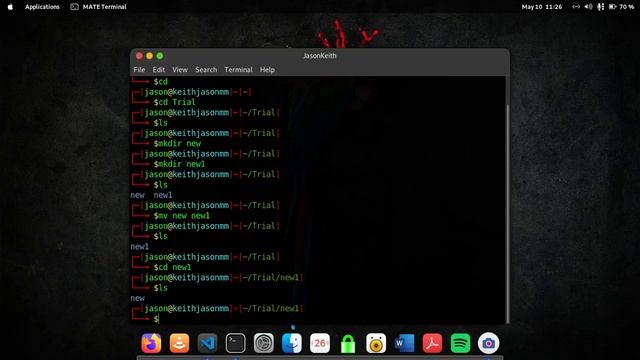Click the 'new new1' ls output line

point(151,195)
